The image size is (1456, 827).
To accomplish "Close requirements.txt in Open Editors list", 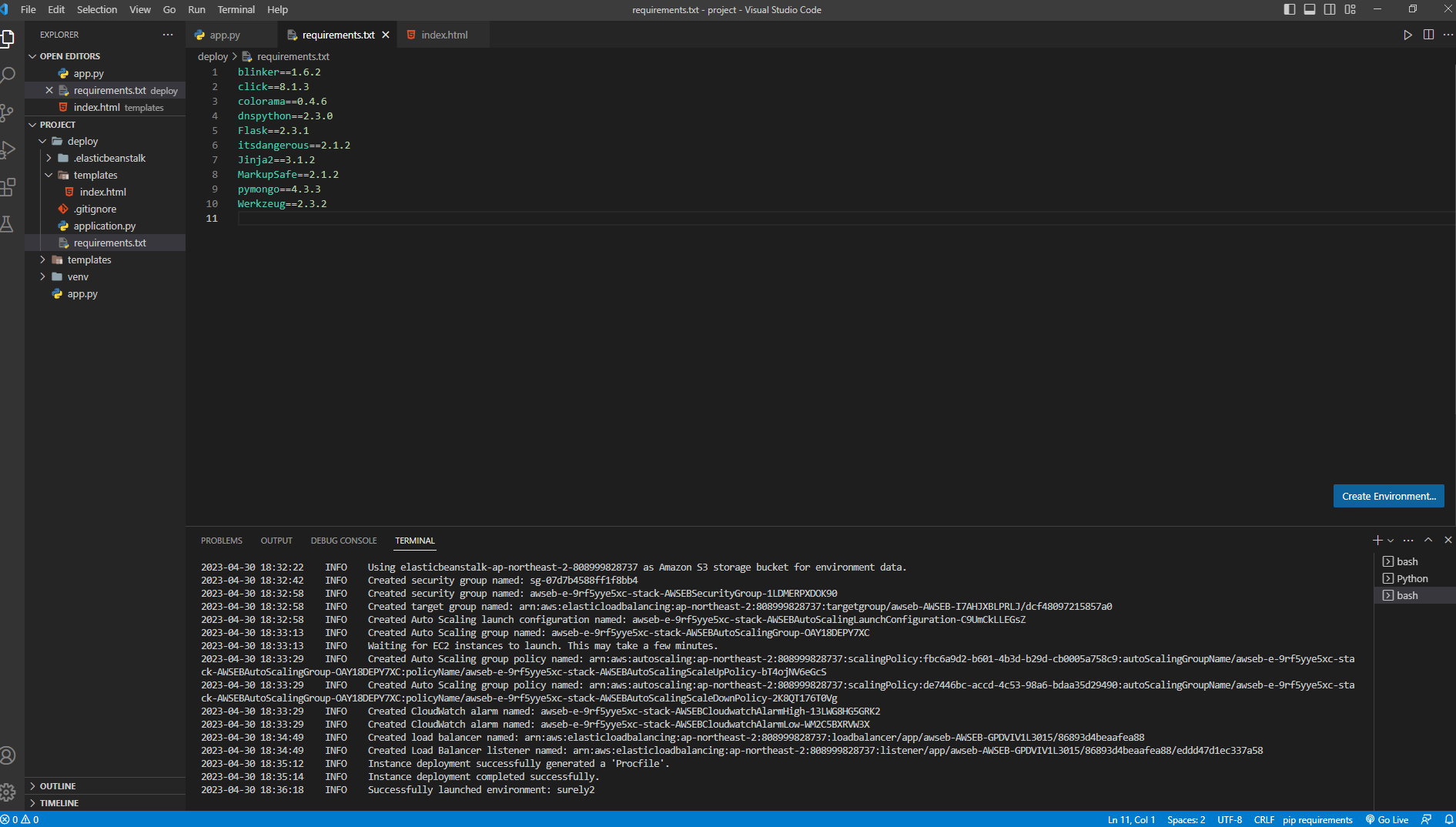I will coord(49,90).
